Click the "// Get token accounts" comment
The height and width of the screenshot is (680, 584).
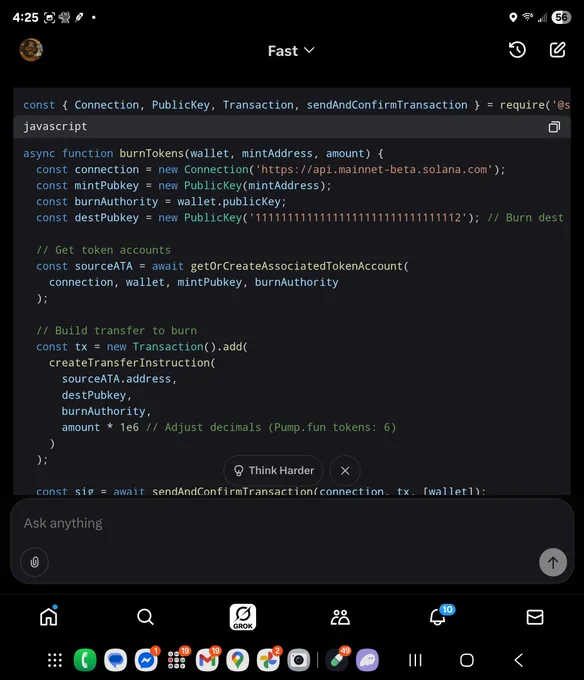point(104,250)
